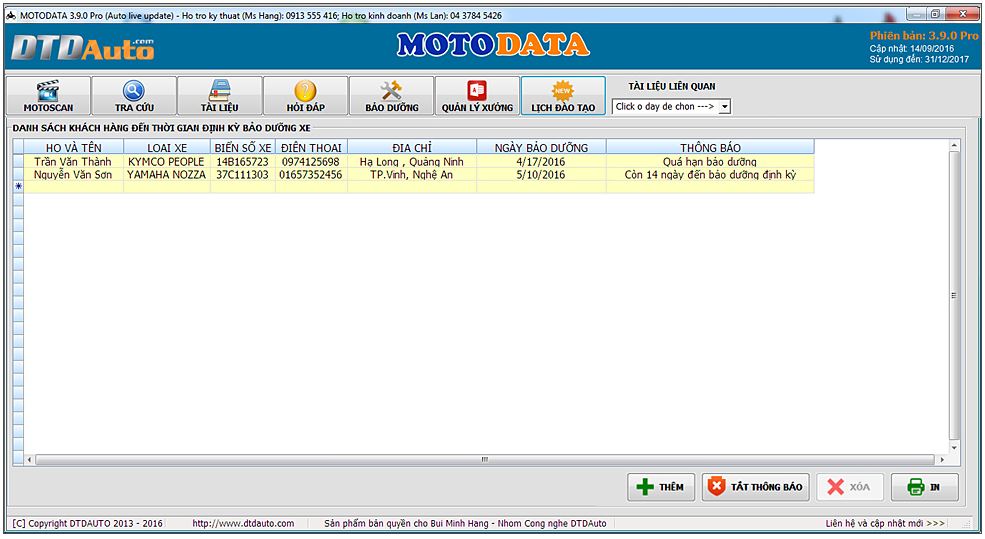Click the vertical scrollbar up arrow
The height and width of the screenshot is (539, 985).
[x=954, y=145]
